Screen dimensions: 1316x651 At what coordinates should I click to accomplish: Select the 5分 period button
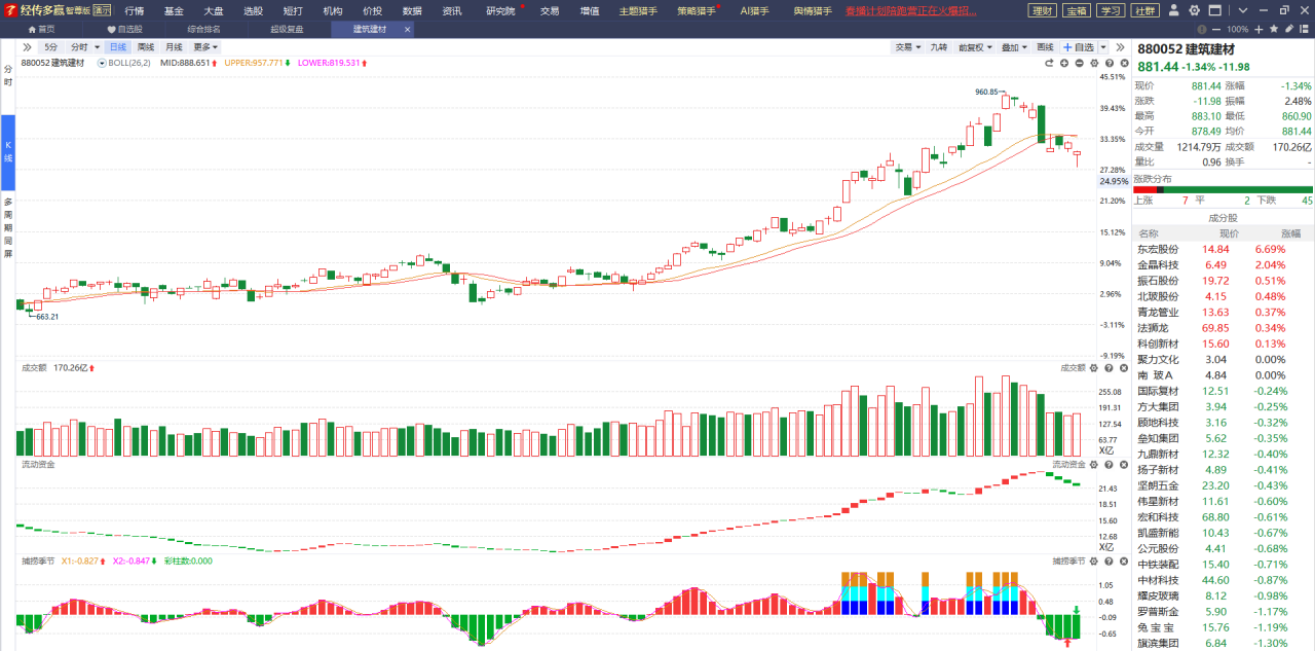click(51, 47)
